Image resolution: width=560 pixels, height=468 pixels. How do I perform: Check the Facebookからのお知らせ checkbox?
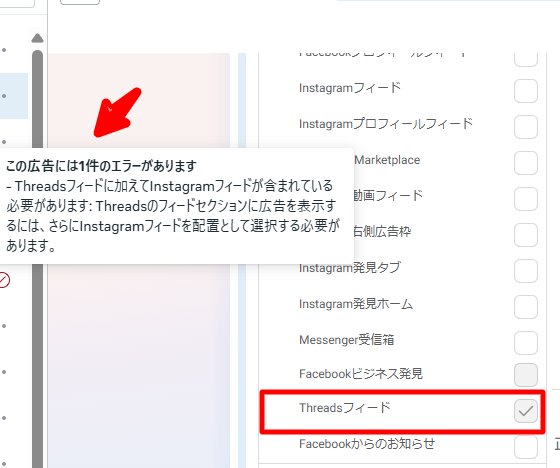coord(526,447)
